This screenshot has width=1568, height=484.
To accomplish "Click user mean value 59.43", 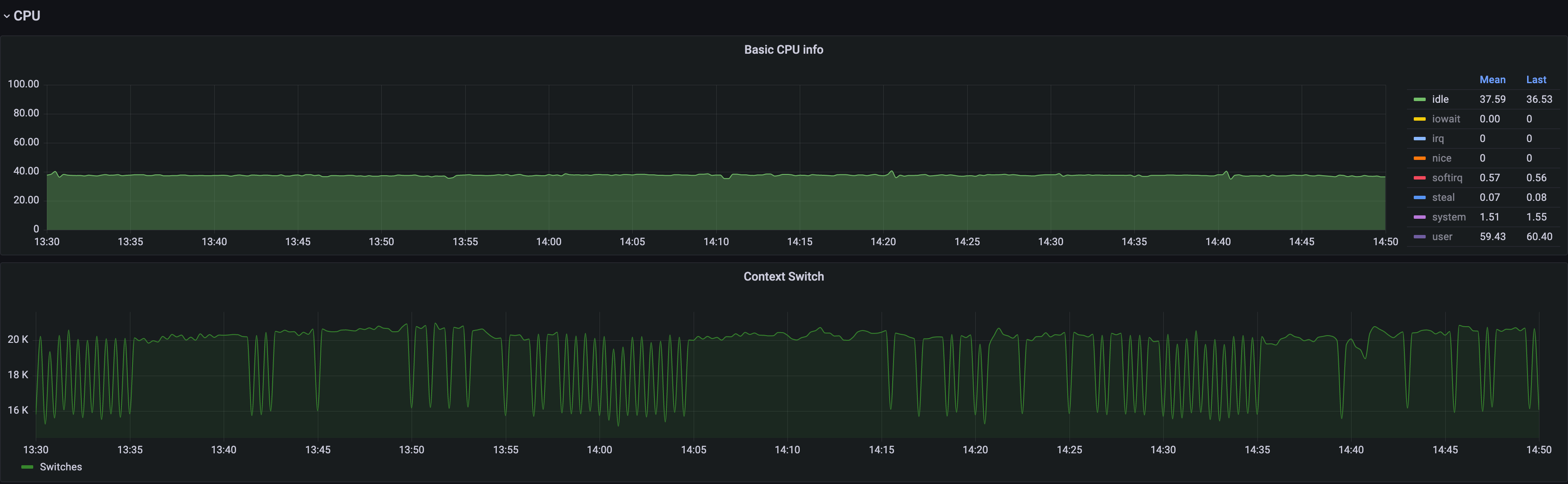I will (1493, 237).
